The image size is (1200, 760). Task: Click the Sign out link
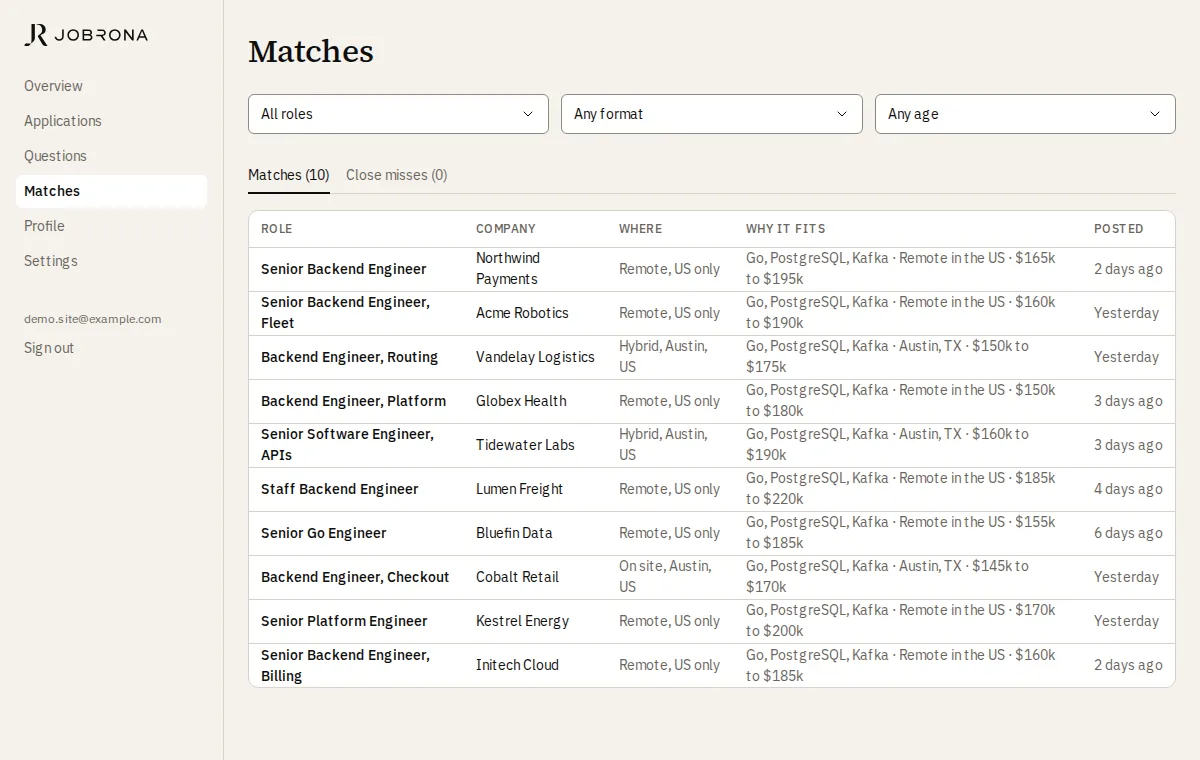pos(49,348)
